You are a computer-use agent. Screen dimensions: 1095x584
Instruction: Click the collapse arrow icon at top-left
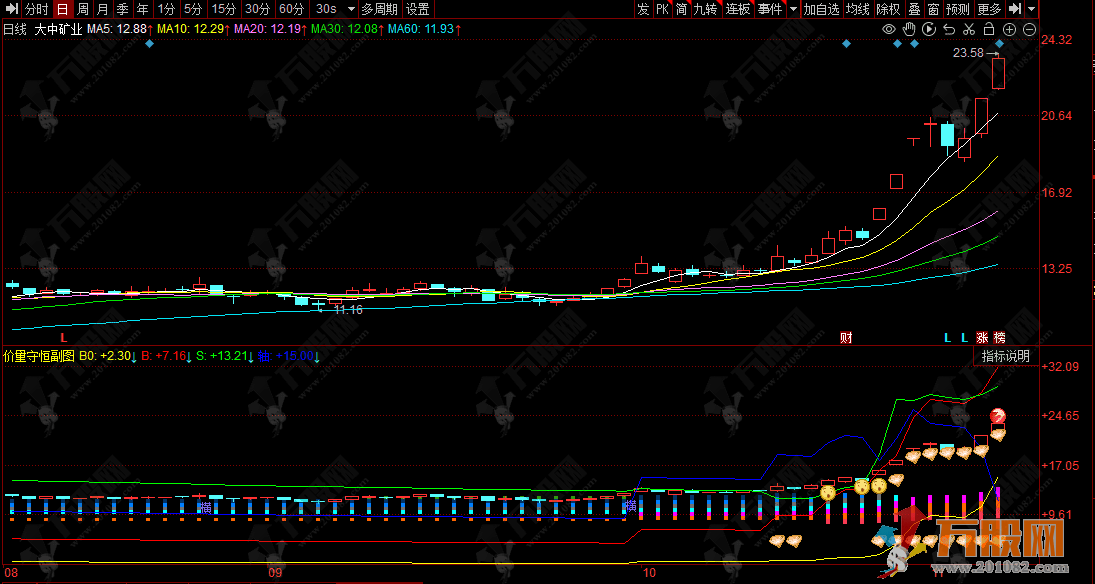[x=11, y=9]
